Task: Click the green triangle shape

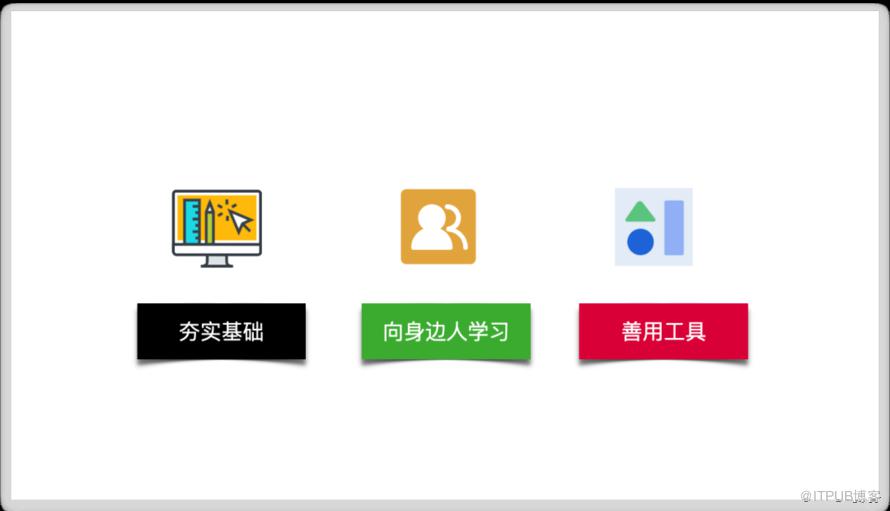Action: [x=640, y=211]
